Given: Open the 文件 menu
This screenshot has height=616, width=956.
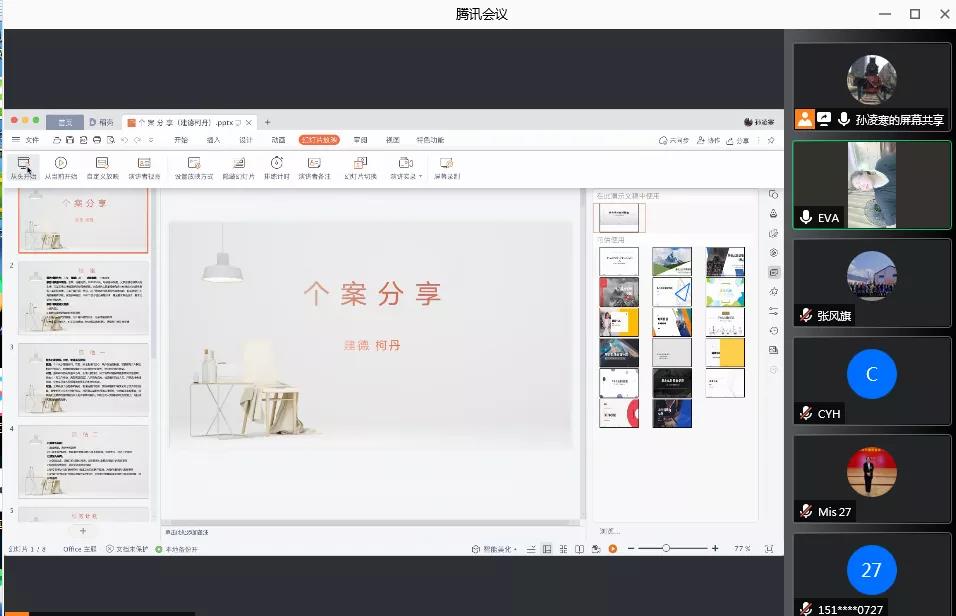Looking at the screenshot, I should (32, 141).
